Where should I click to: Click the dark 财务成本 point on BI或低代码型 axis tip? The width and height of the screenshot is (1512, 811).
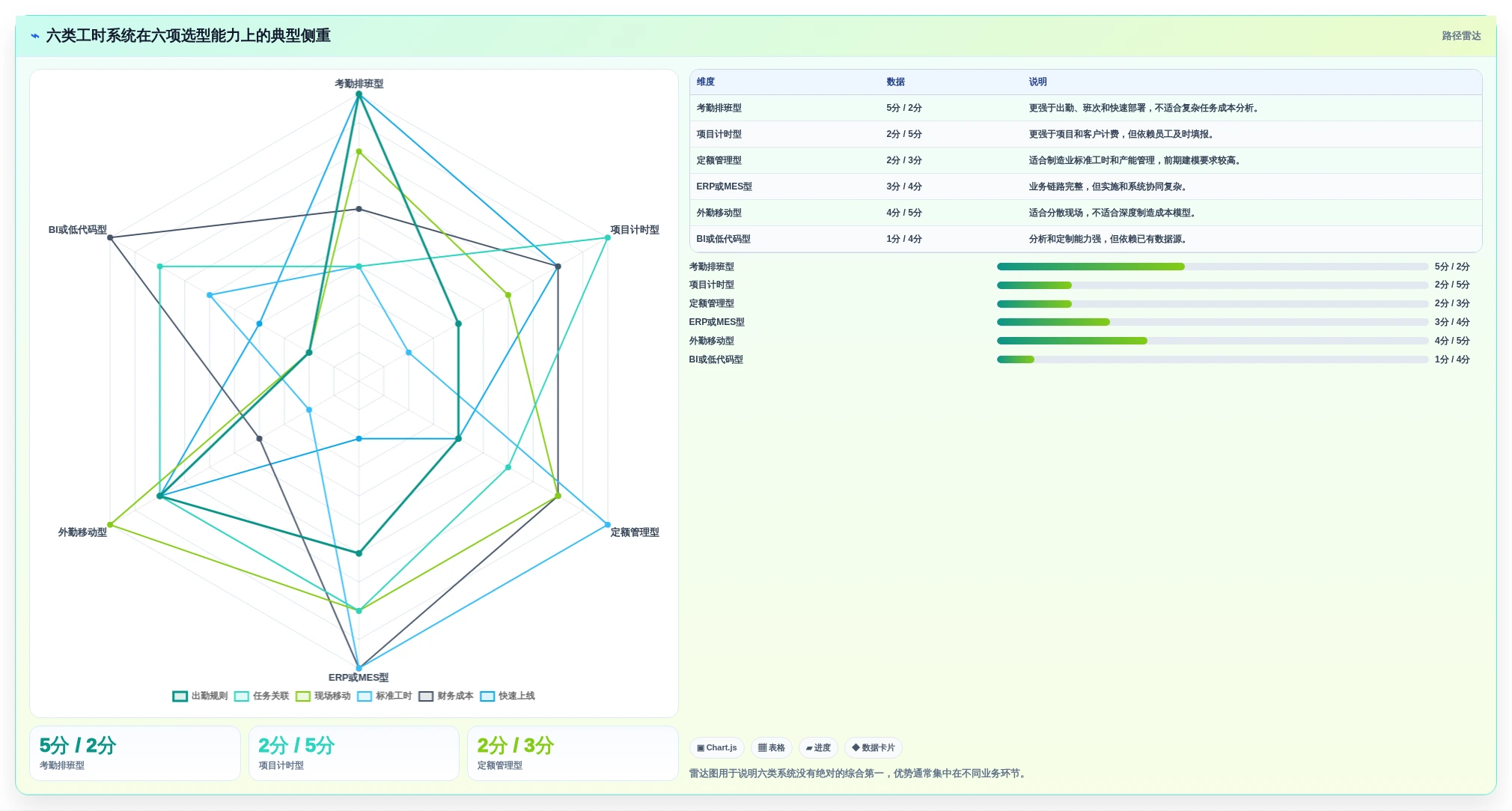click(x=110, y=237)
